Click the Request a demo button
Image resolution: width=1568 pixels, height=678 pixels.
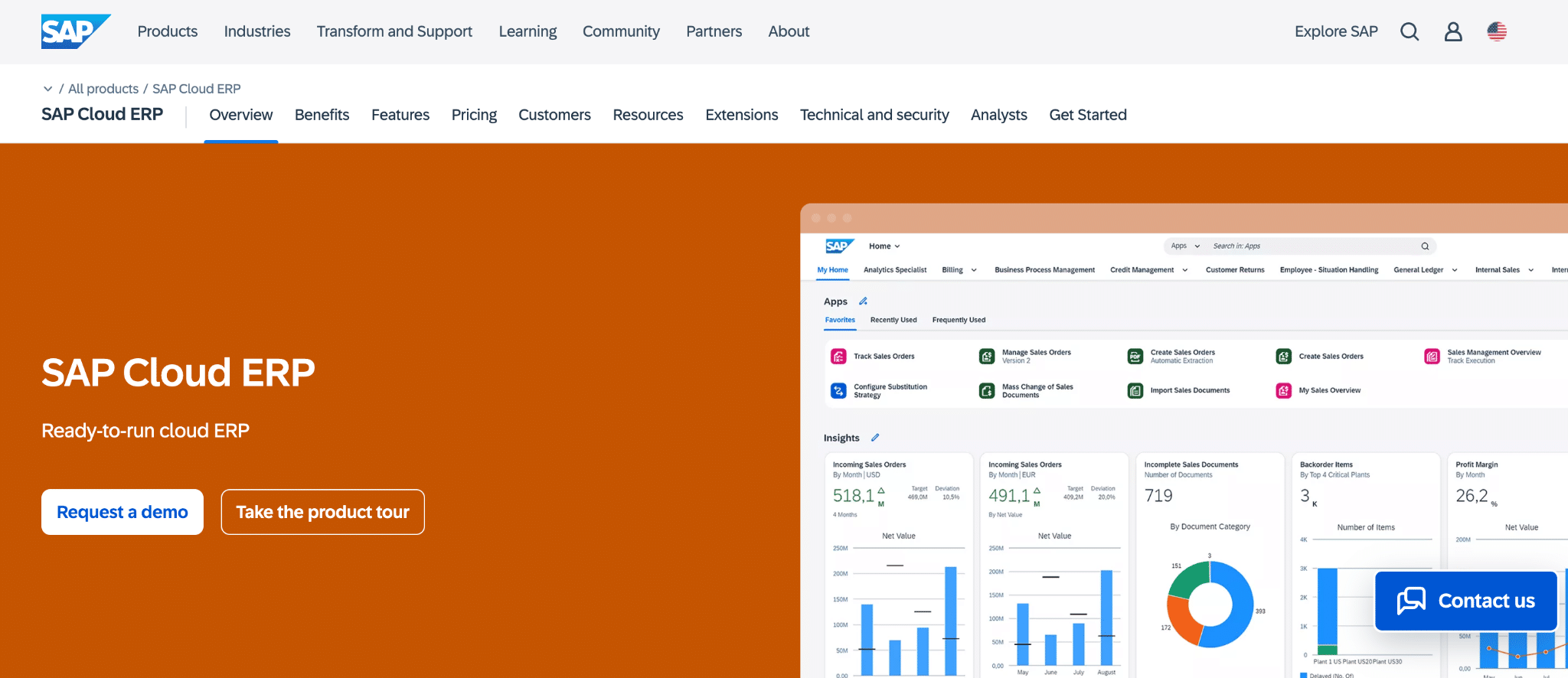point(122,512)
